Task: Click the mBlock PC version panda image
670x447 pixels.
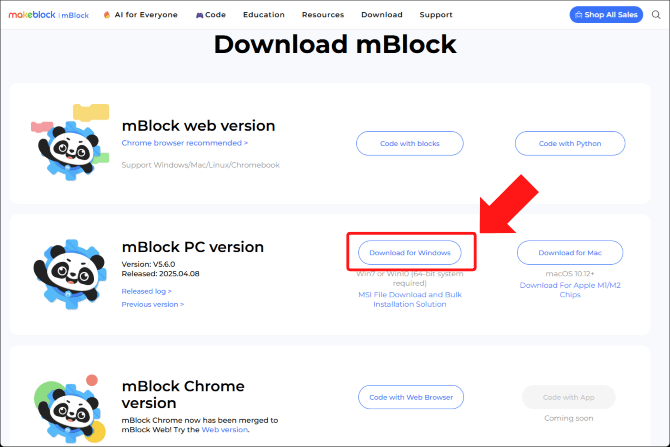Action: [70, 274]
